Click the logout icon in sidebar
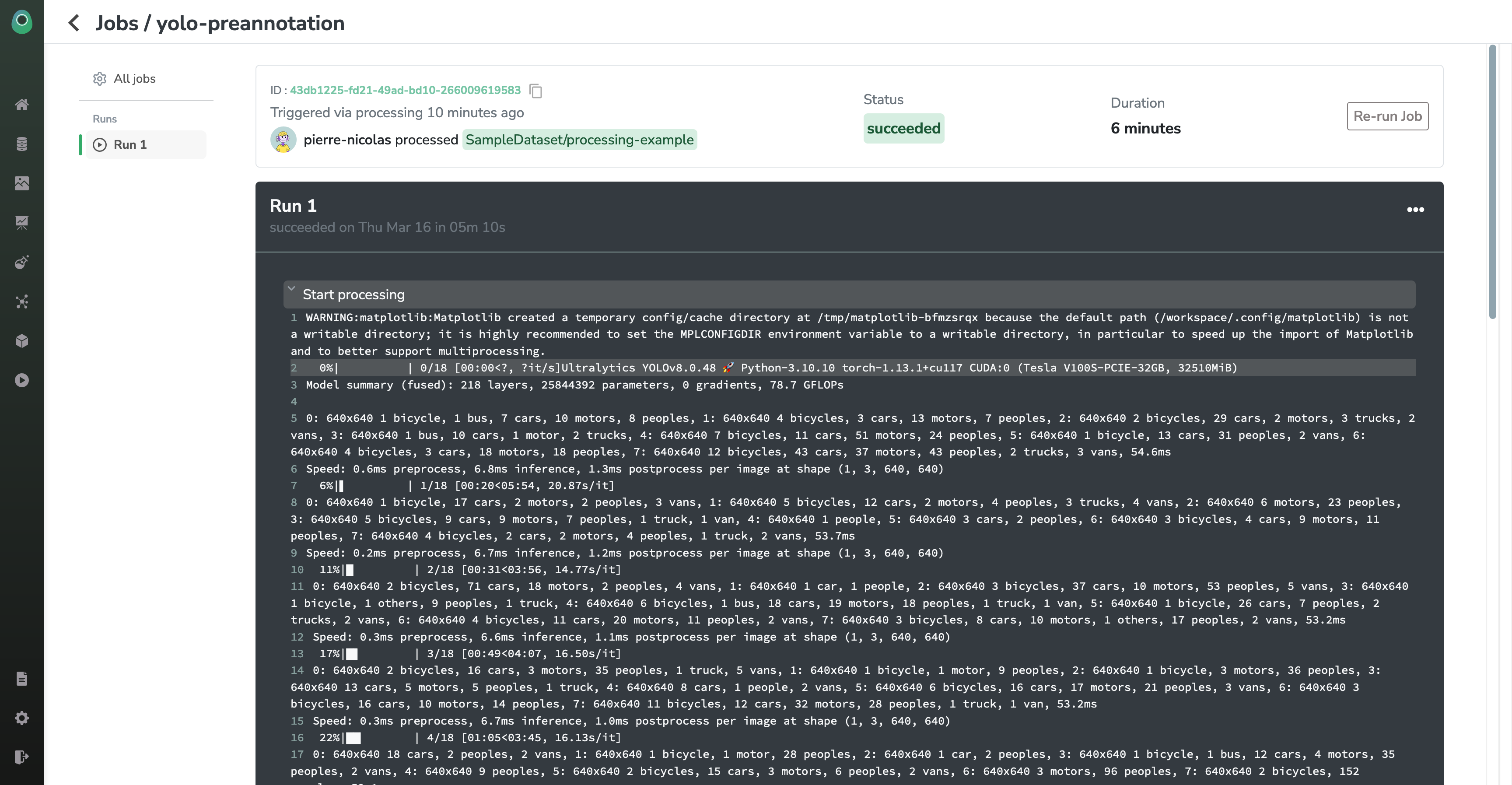This screenshot has height=785, width=1512. (x=22, y=757)
